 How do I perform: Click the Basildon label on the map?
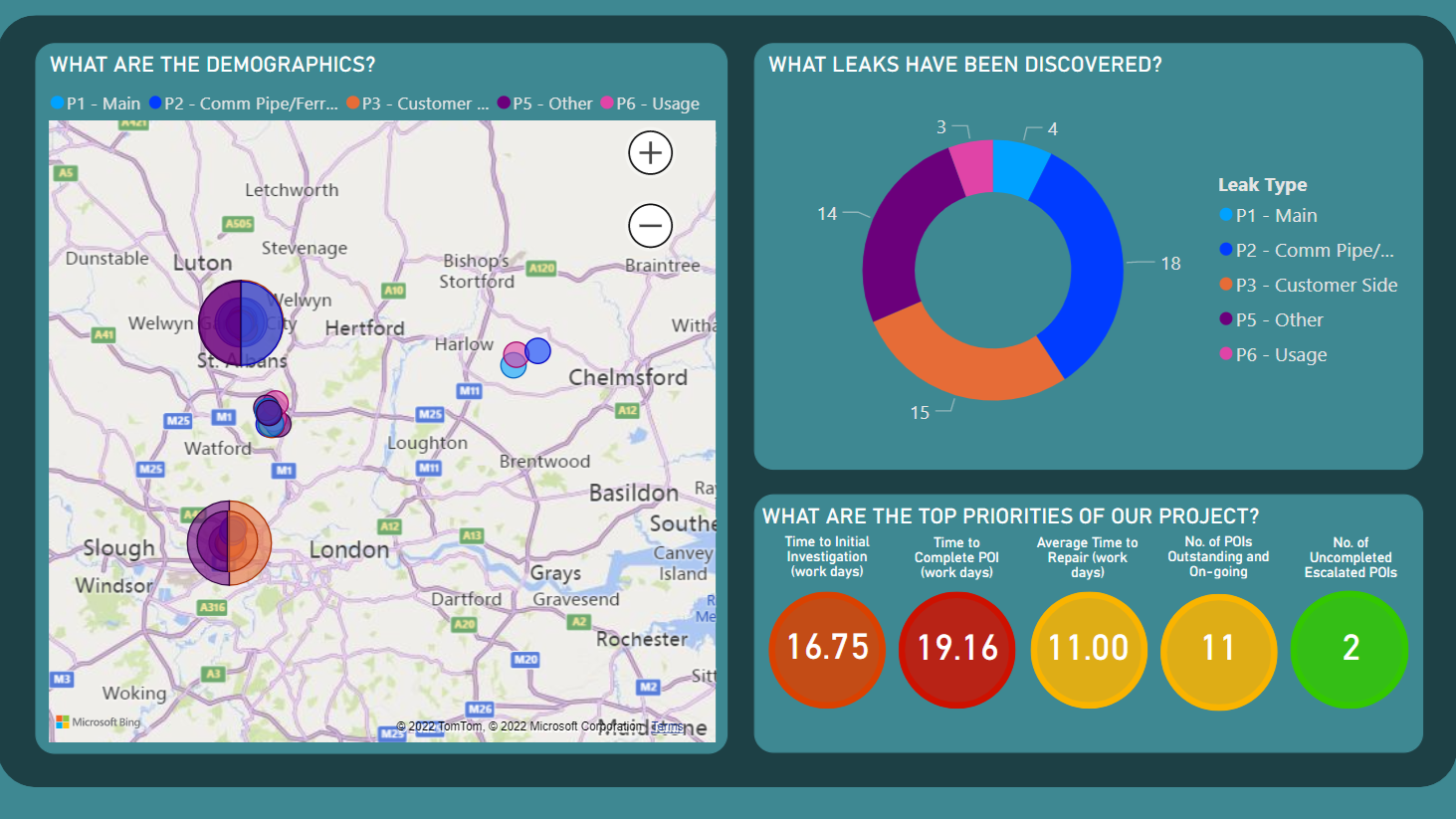(x=634, y=493)
